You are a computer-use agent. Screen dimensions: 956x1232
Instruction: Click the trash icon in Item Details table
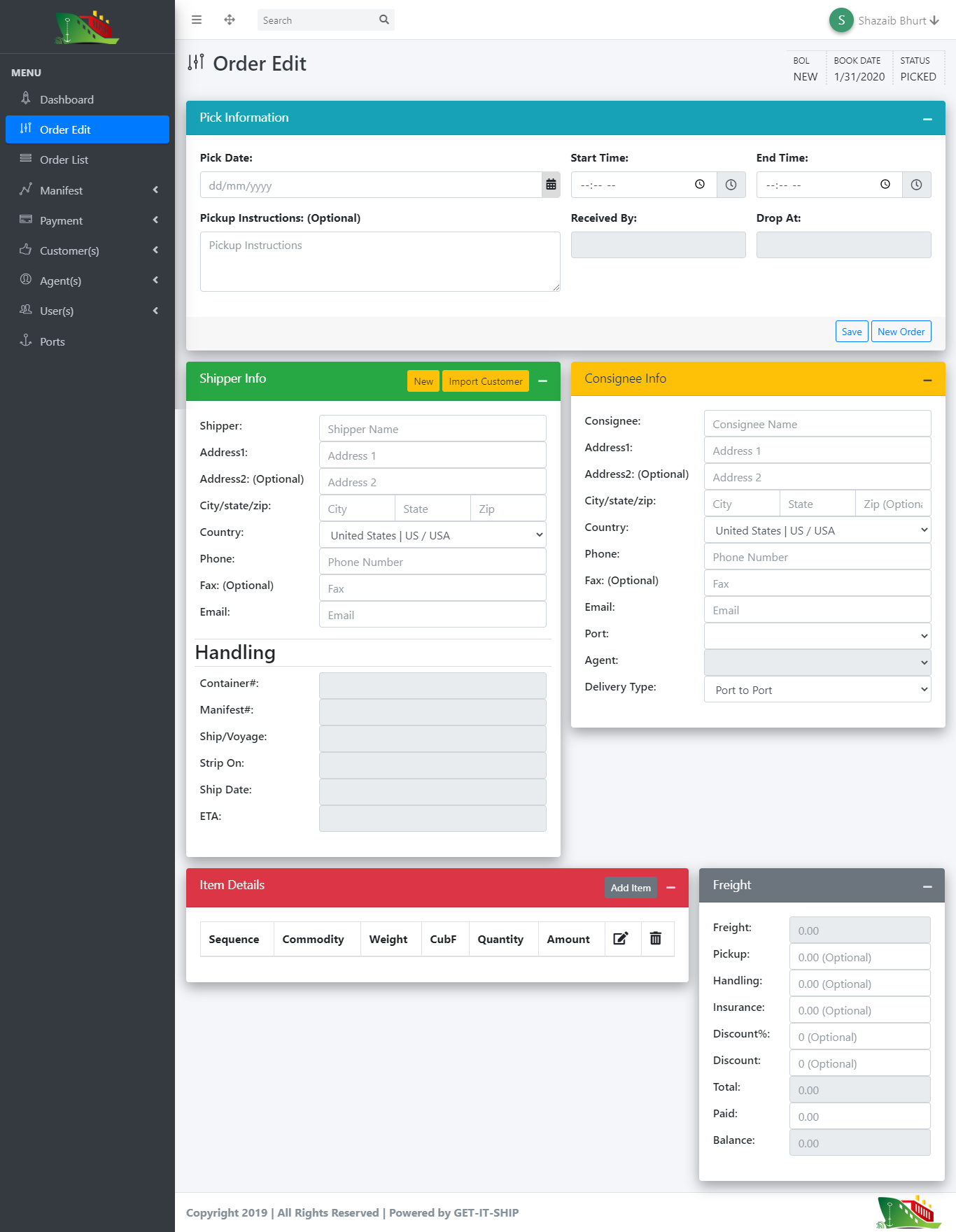(656, 939)
